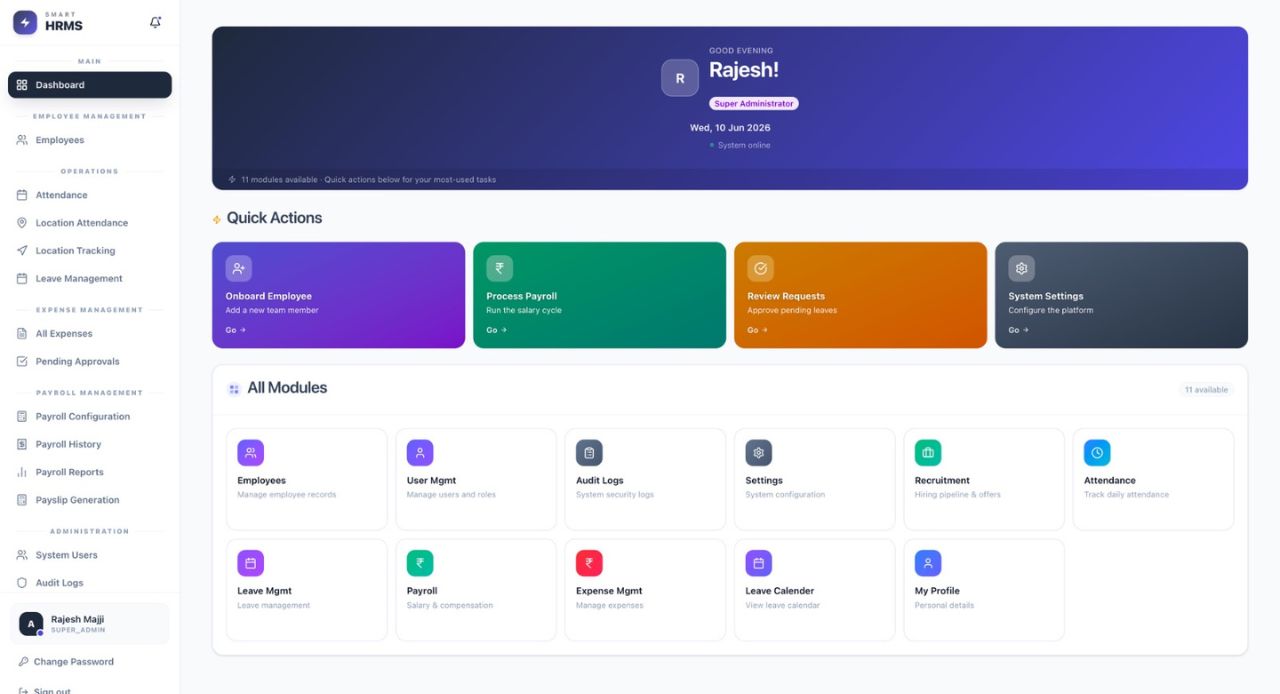Viewport: 1280px width, 694px height.
Task: Click Go on System Settings card
Action: point(1018,330)
